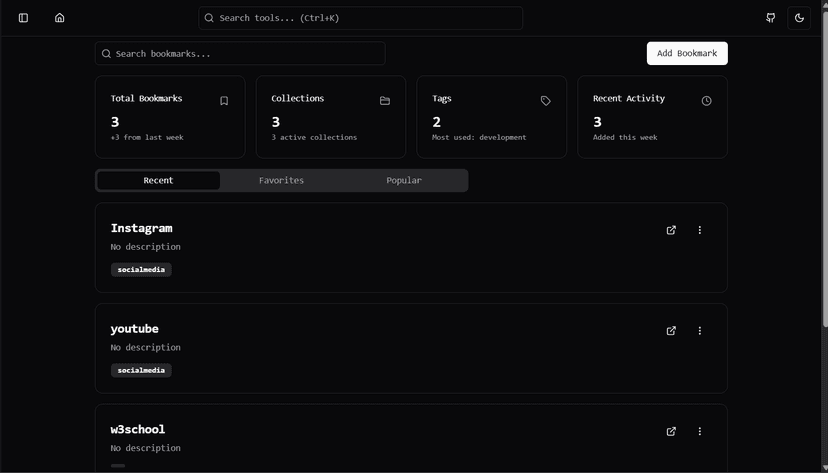The image size is (828, 473).
Task: Click the w3school bookmark title
Action: 138,430
